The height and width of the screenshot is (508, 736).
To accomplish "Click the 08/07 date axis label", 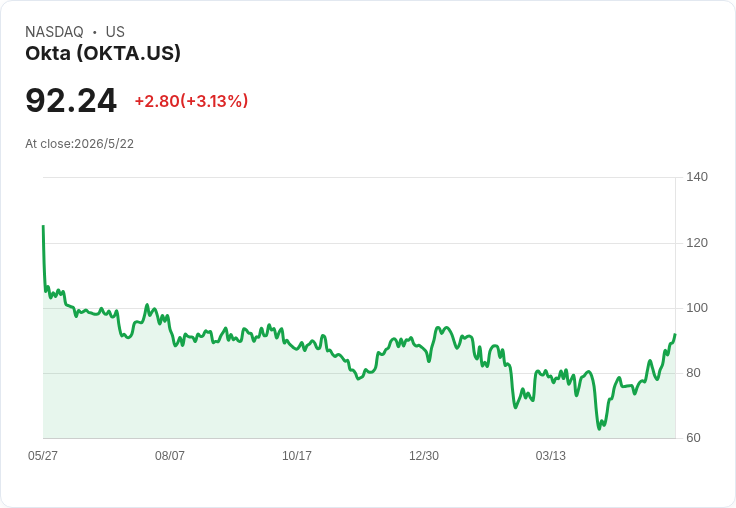I will [x=169, y=455].
